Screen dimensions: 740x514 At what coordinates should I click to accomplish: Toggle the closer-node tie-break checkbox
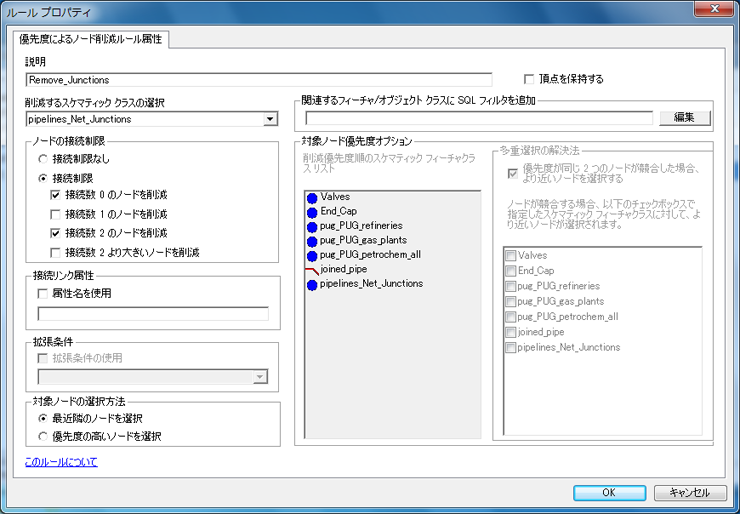[513, 174]
